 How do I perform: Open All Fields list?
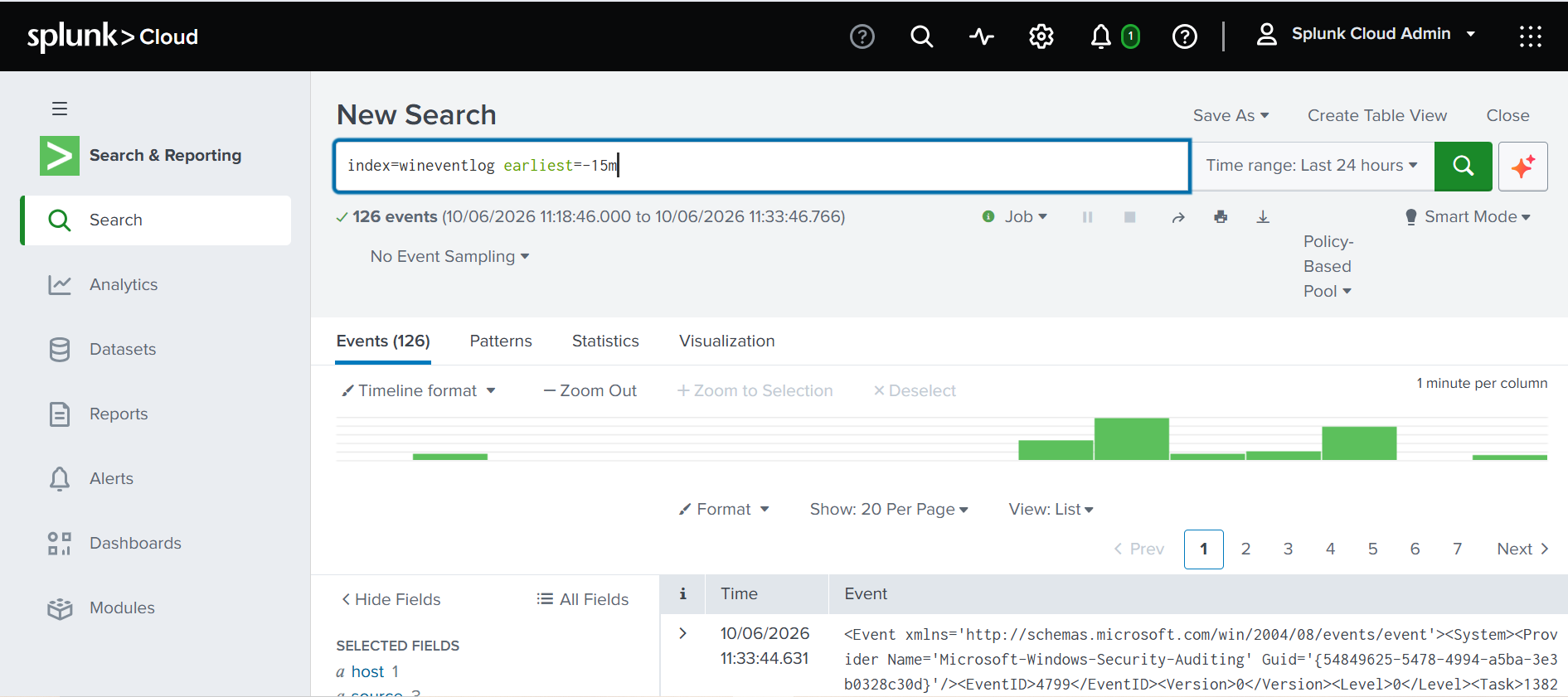pyautogui.click(x=583, y=599)
